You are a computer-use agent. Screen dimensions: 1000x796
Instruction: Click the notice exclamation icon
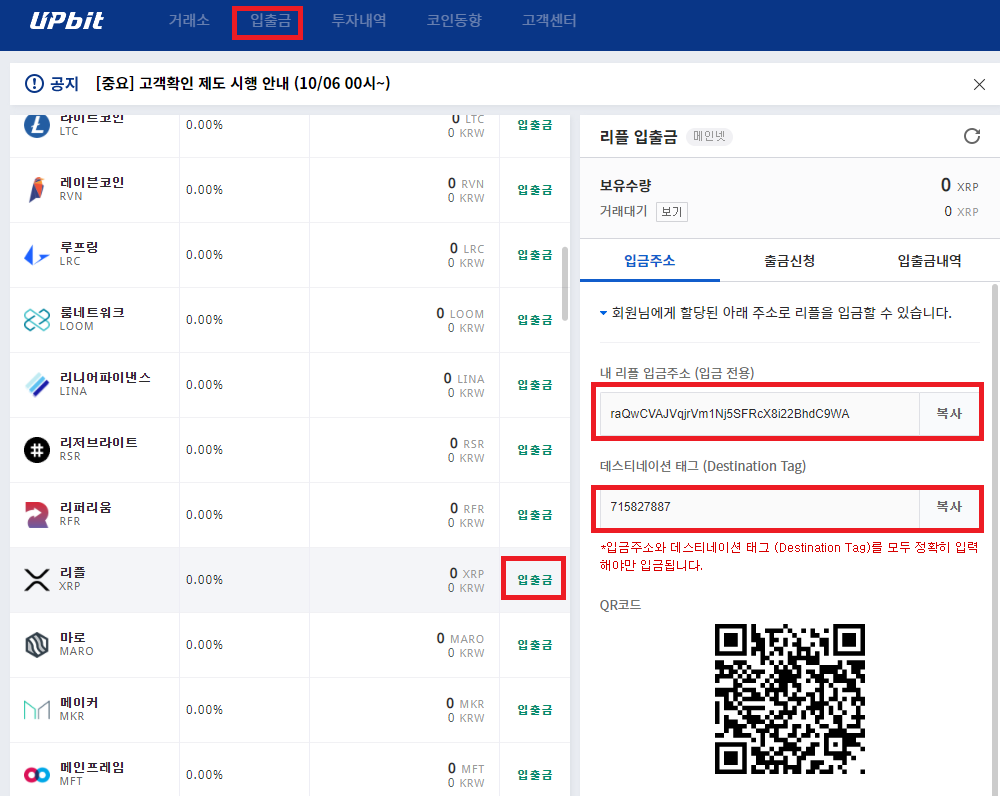pos(34,84)
